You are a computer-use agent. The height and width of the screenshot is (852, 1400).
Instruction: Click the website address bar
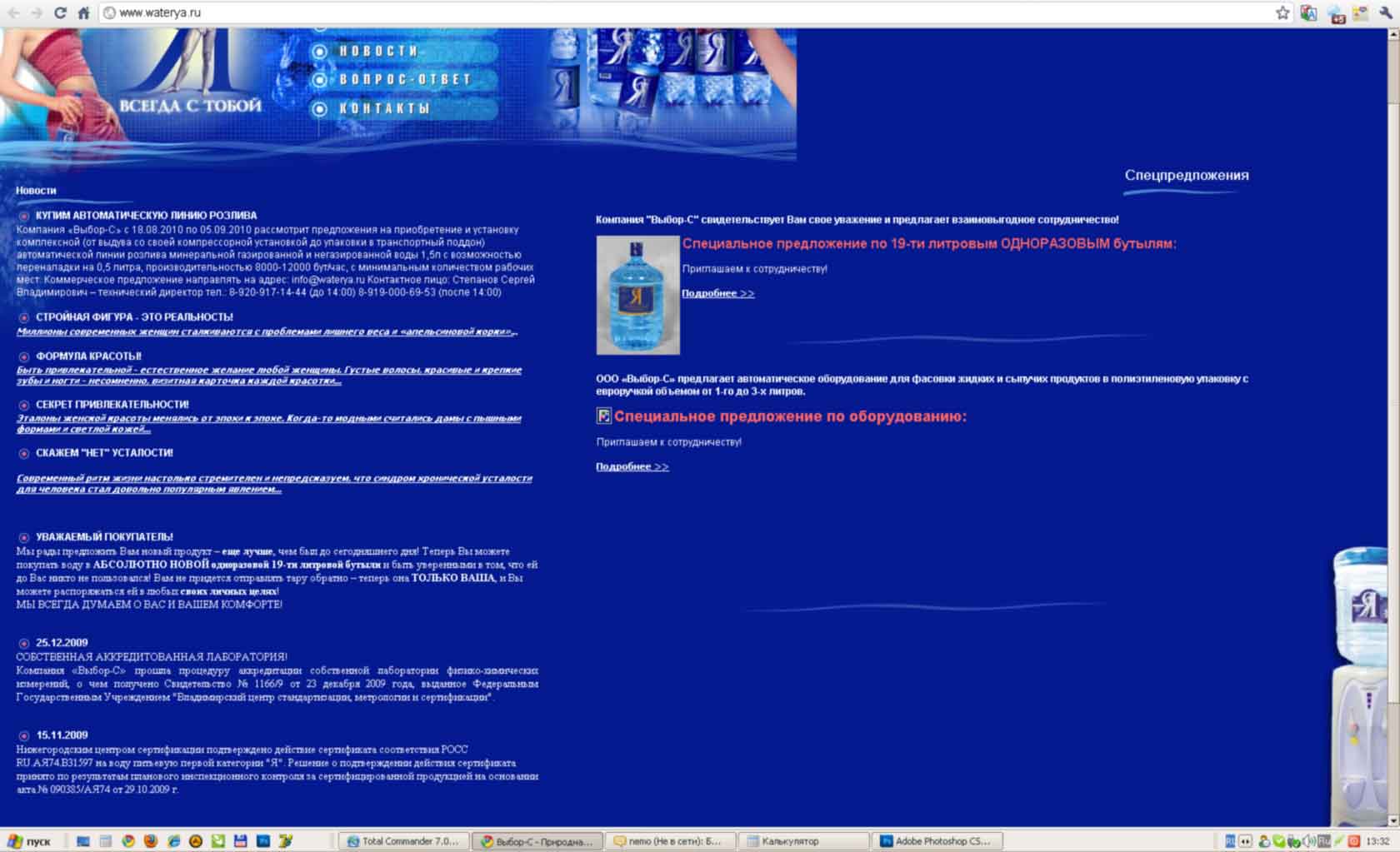(667, 12)
